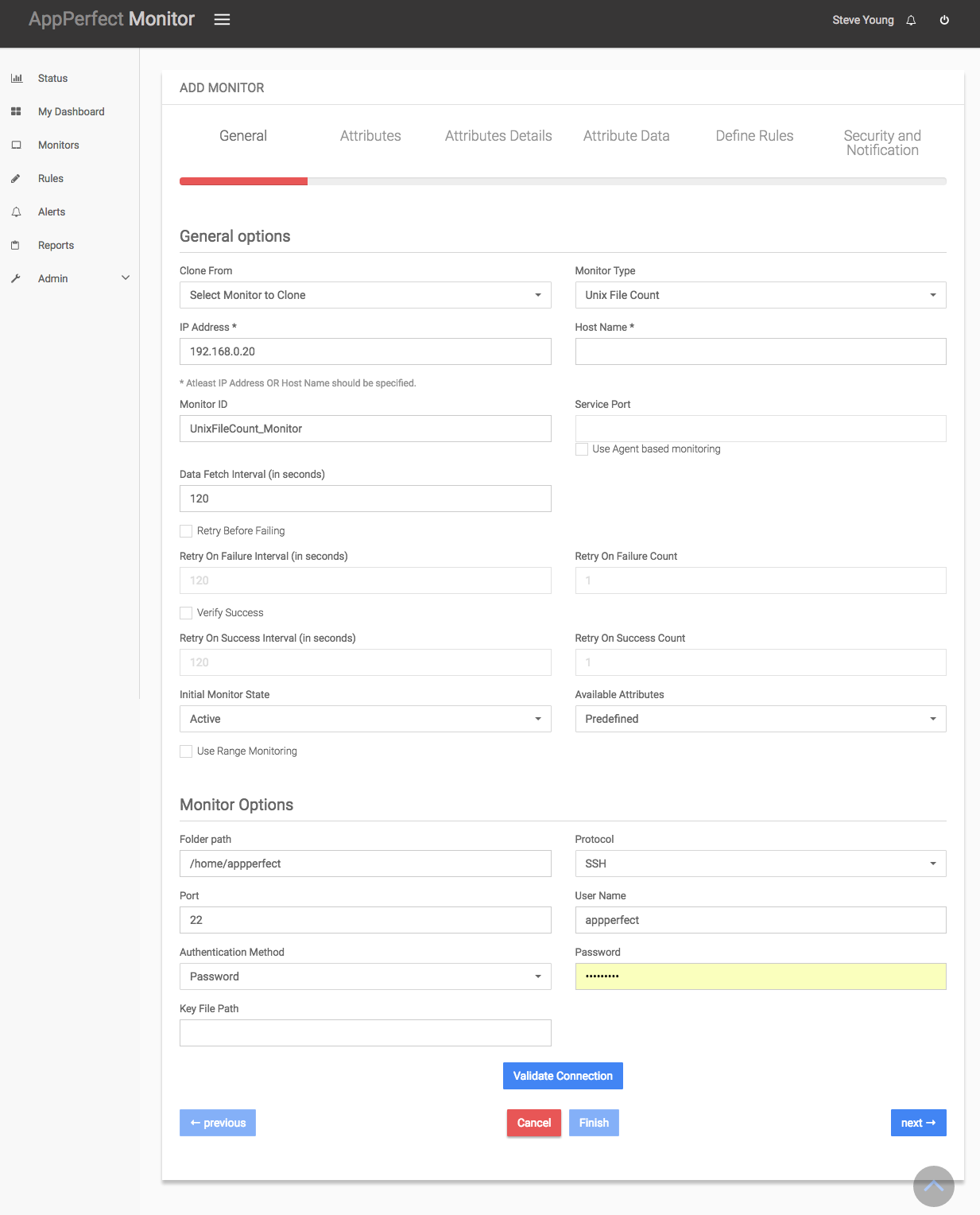The width and height of the screenshot is (980, 1215).
Task: Click the power logout icon
Action: coord(944,20)
